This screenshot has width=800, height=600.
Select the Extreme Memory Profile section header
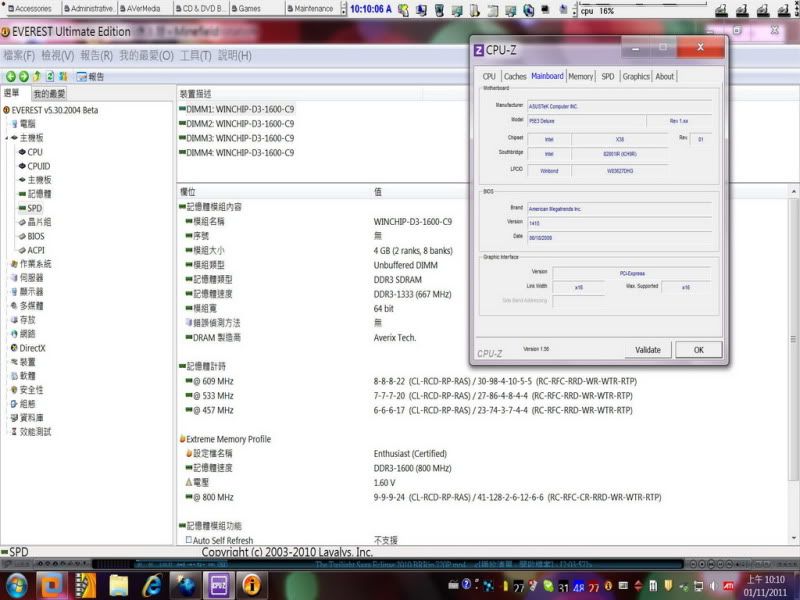click(x=224, y=439)
